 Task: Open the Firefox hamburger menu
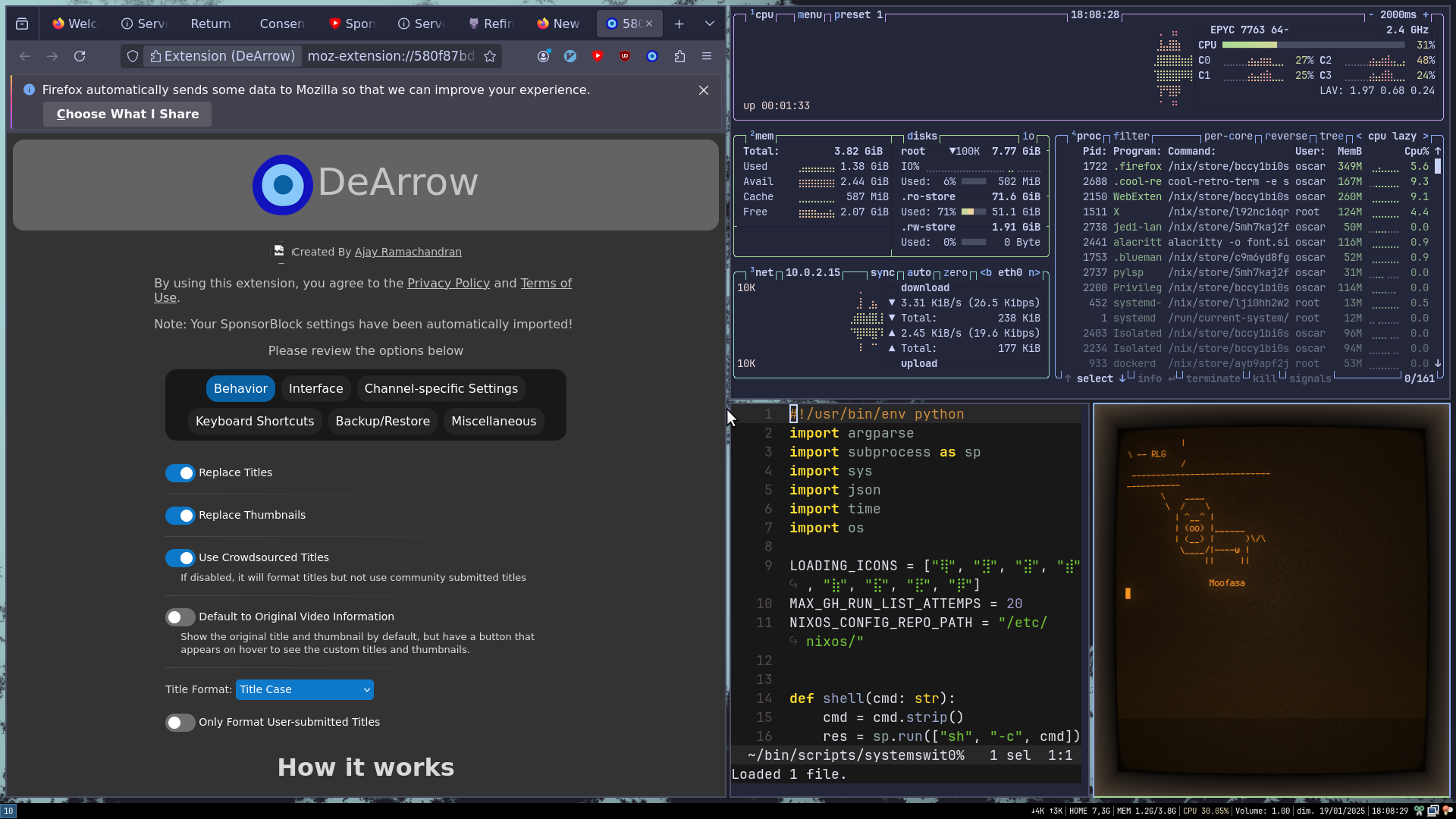pyautogui.click(x=707, y=56)
